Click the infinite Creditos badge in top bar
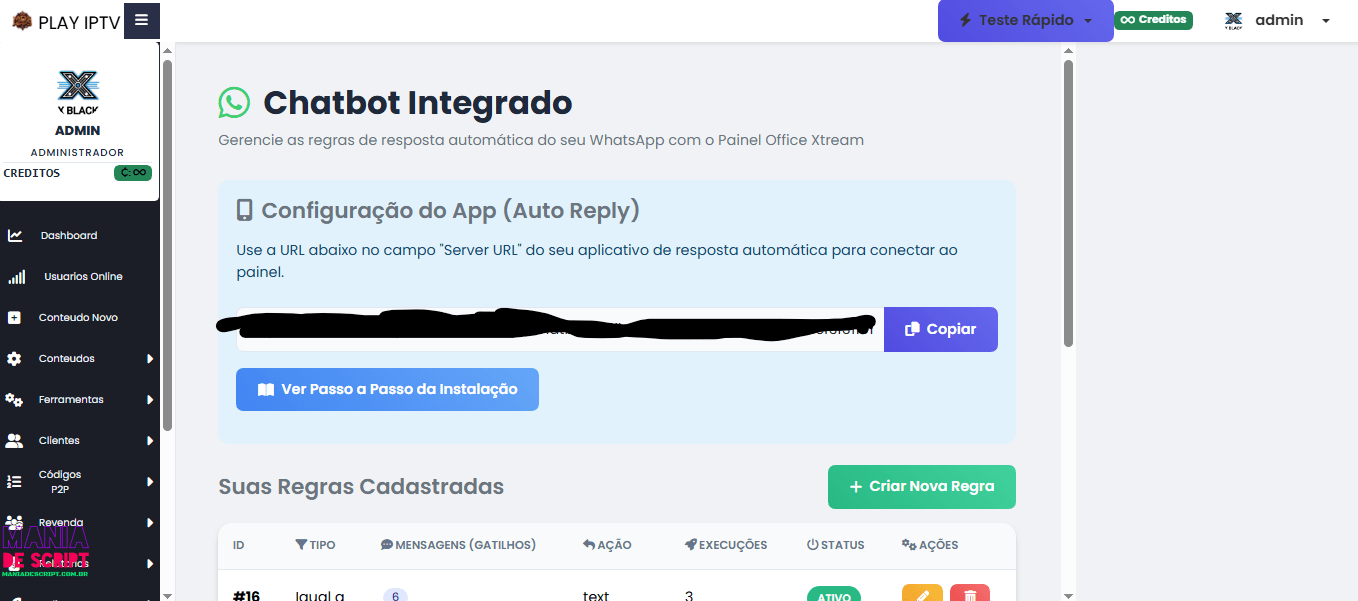 (x=1153, y=20)
